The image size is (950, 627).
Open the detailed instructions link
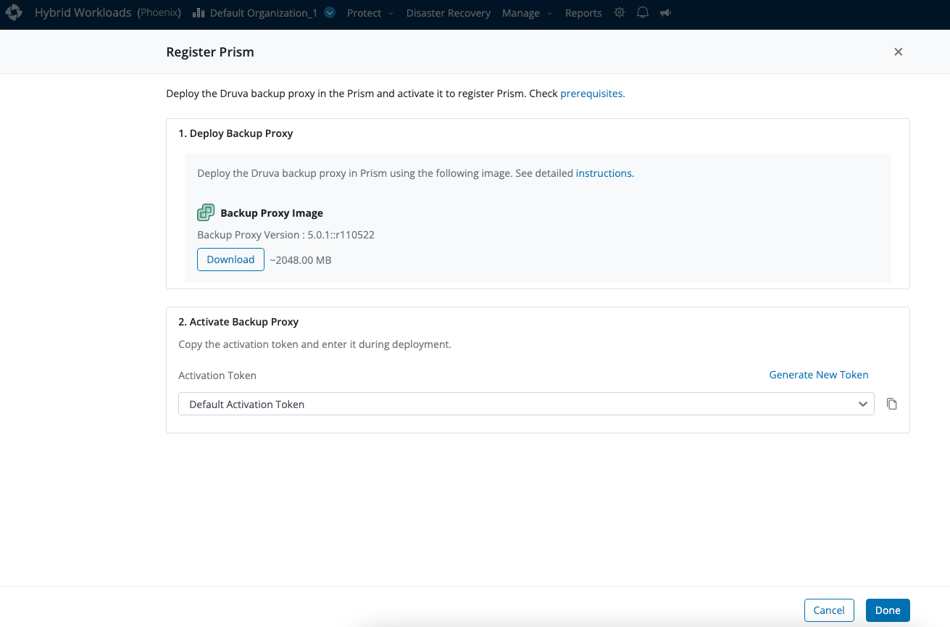(x=604, y=173)
